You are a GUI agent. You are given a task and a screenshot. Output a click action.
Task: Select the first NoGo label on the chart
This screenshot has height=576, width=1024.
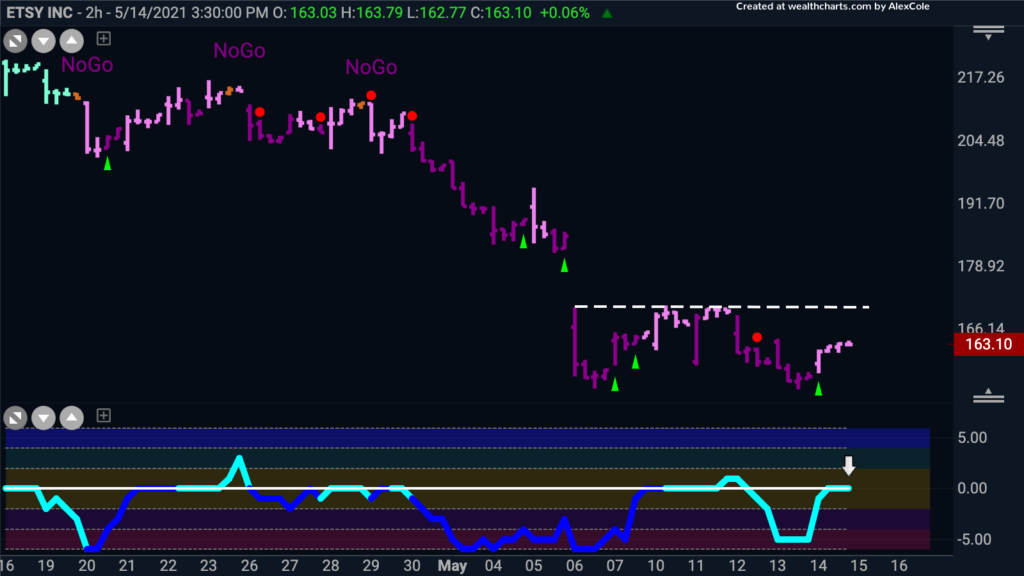[x=87, y=65]
